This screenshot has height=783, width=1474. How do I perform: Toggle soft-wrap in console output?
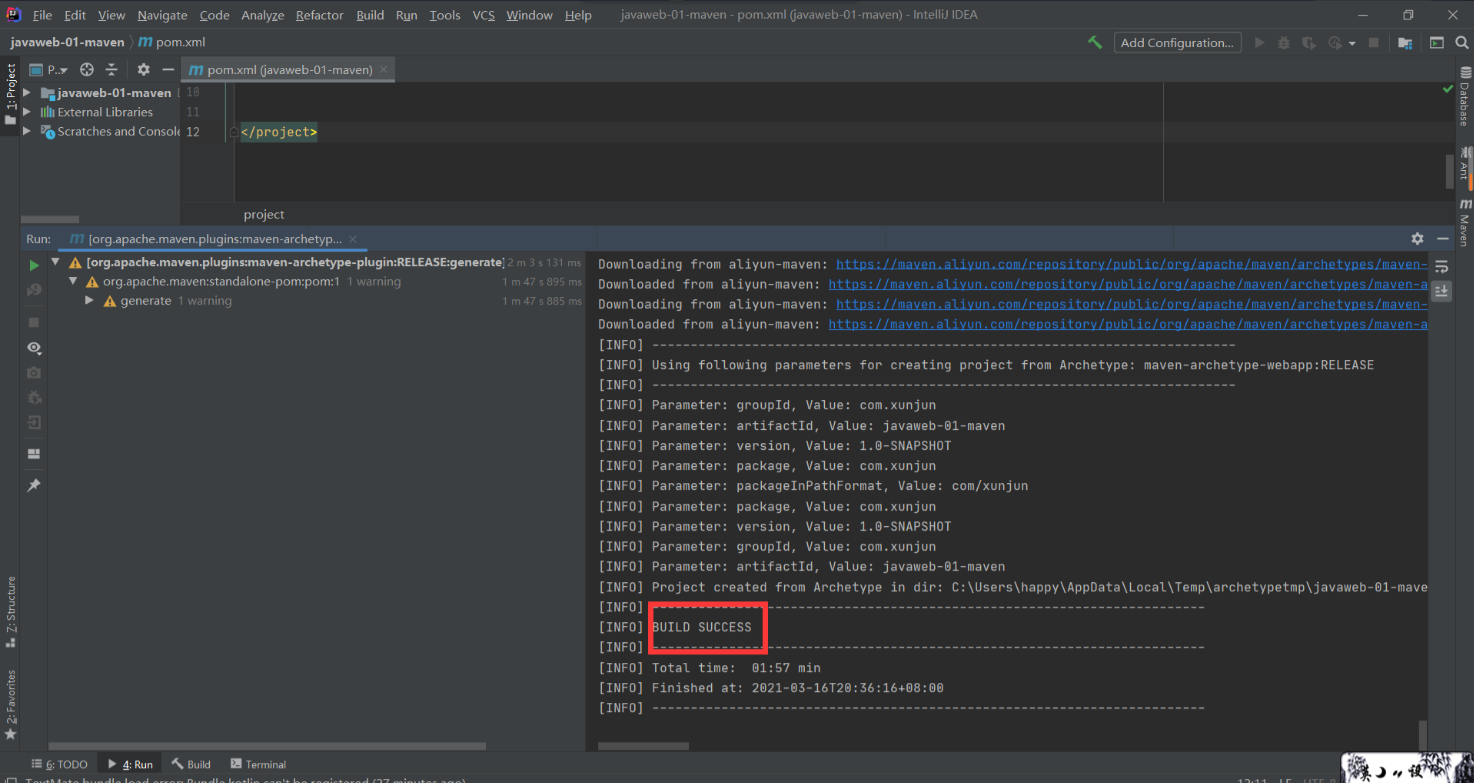point(1441,266)
